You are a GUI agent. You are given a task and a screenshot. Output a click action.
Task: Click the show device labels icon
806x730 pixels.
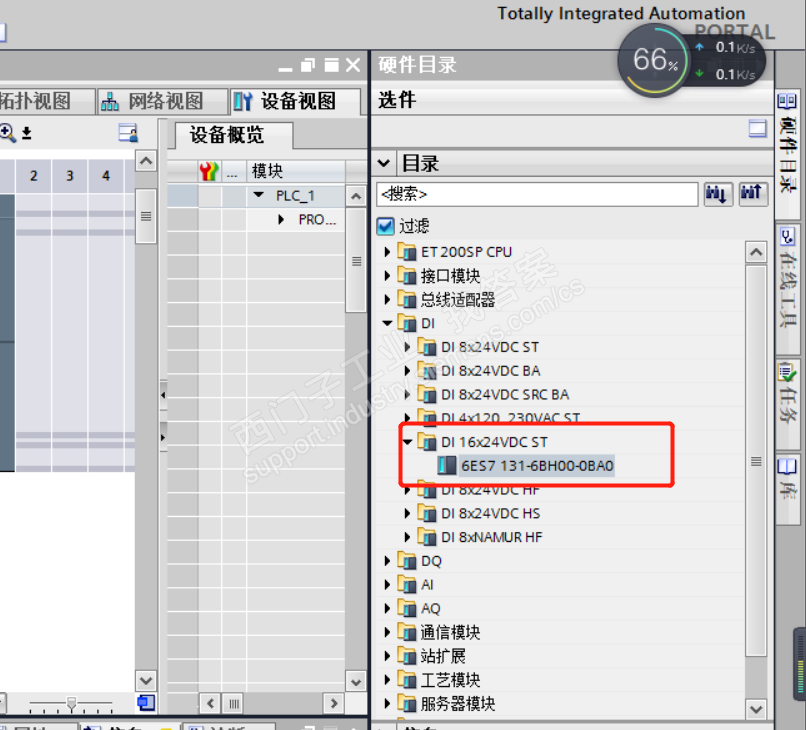[x=127, y=133]
